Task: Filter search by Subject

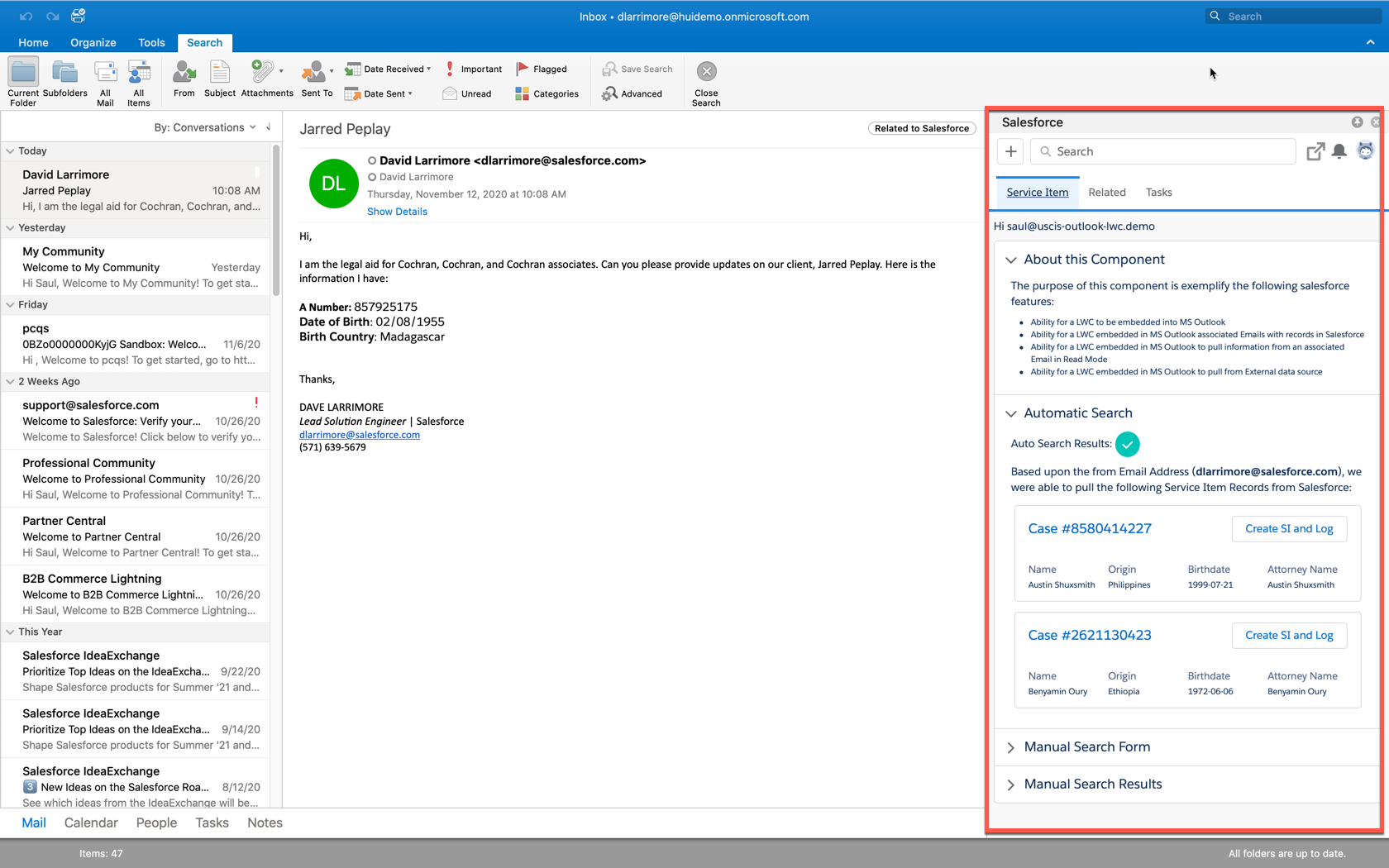Action: pos(220,79)
